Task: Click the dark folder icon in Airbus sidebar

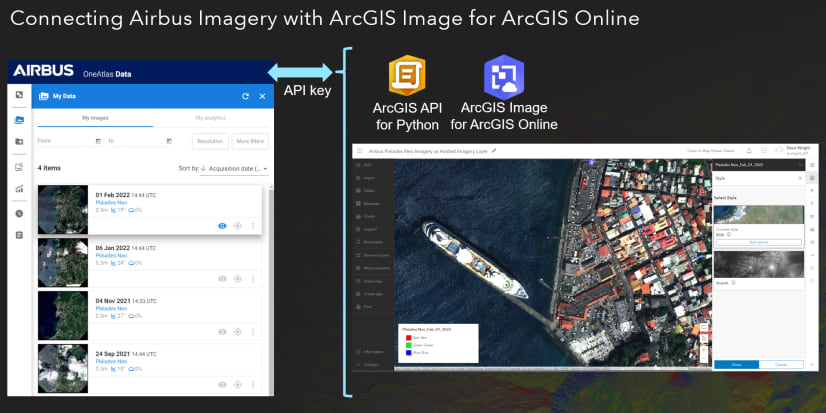Action: pyautogui.click(x=19, y=141)
